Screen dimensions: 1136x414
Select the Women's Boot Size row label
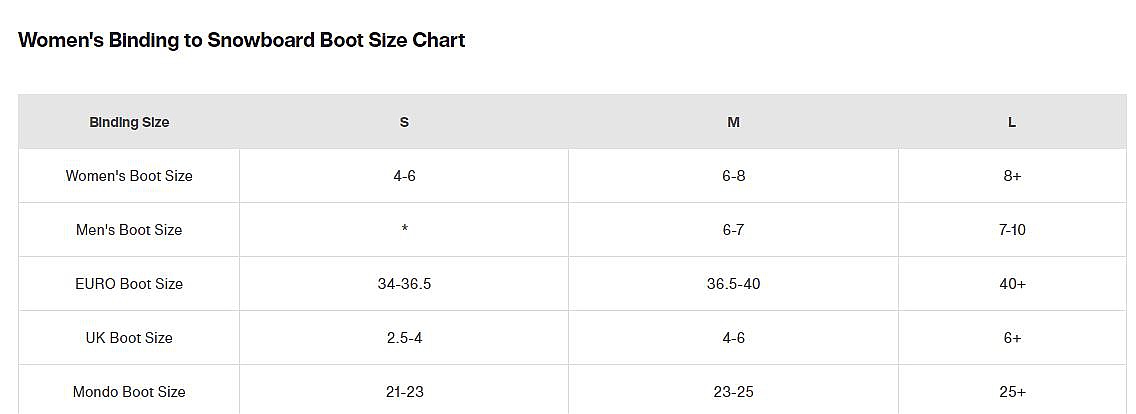[x=129, y=176]
